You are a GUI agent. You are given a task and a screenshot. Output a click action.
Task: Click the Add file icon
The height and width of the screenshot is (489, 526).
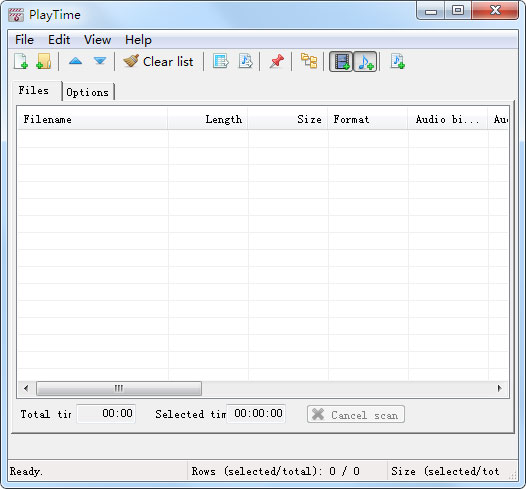(x=21, y=61)
